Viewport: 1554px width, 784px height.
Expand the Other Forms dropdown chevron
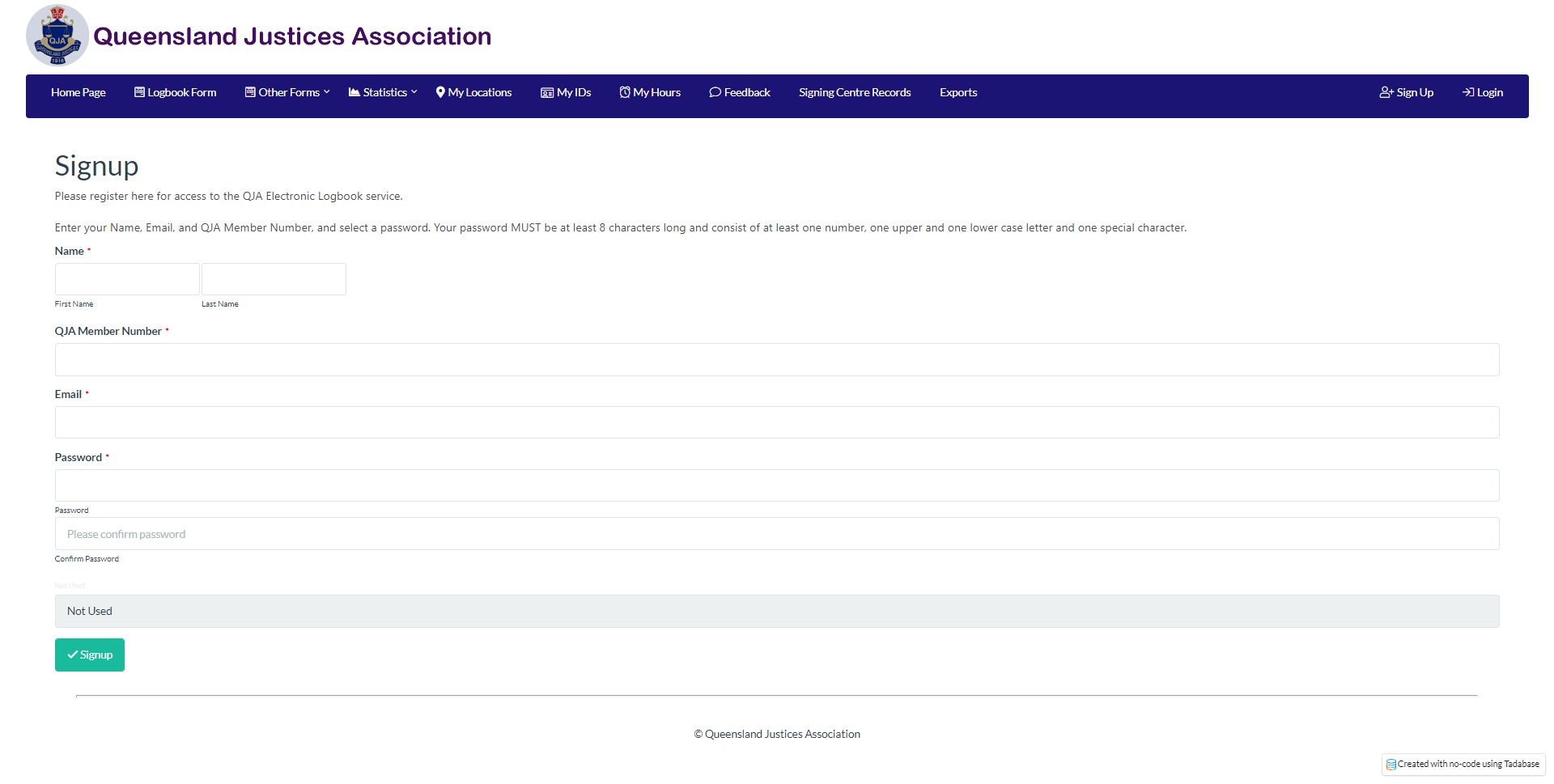(x=327, y=92)
